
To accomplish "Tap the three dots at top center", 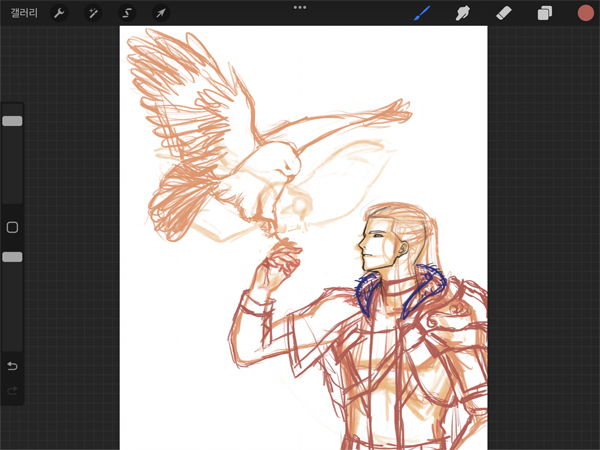I will coord(300,7).
